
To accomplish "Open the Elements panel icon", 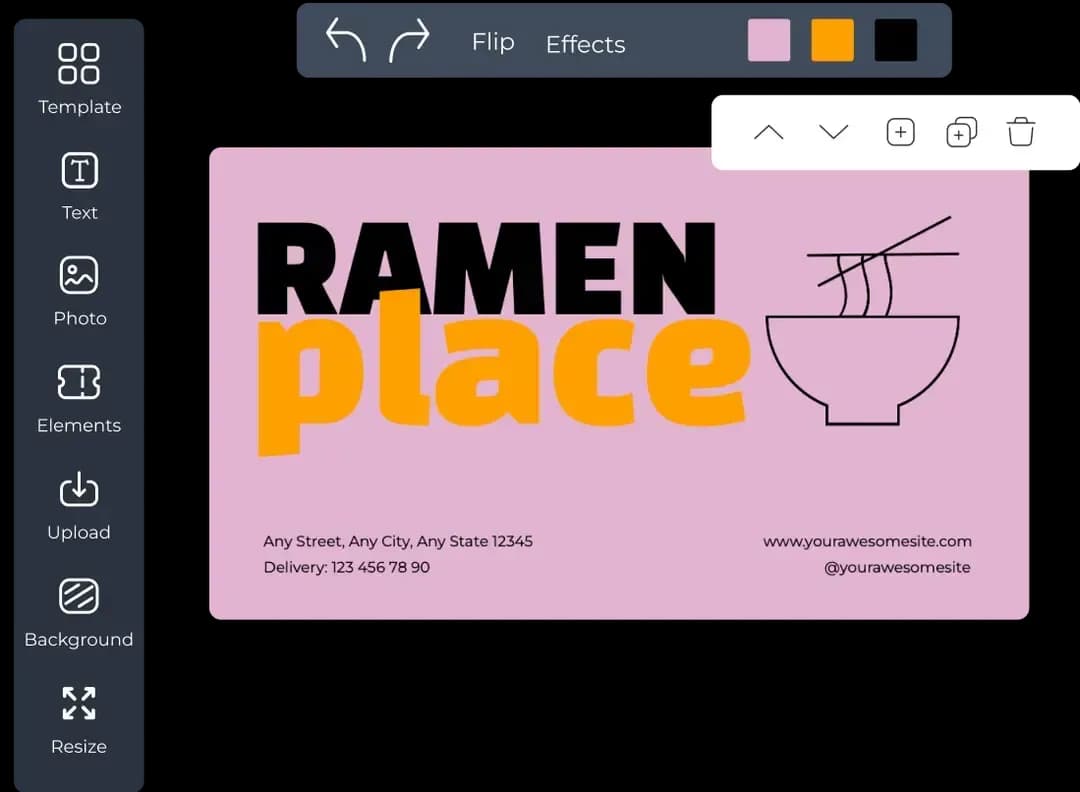I will pyautogui.click(x=79, y=382).
